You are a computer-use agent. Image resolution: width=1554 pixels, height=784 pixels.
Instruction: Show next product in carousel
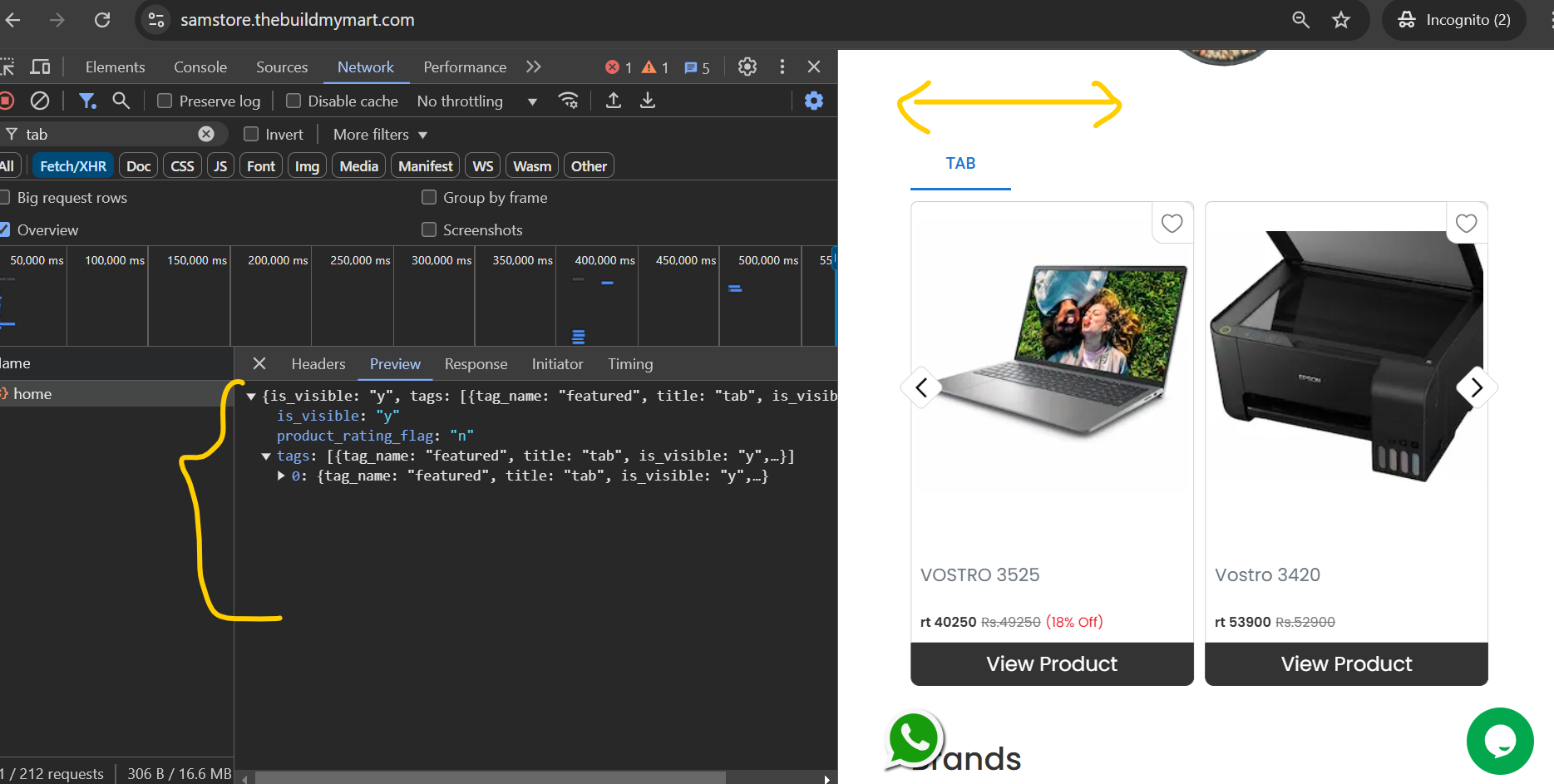click(1477, 387)
